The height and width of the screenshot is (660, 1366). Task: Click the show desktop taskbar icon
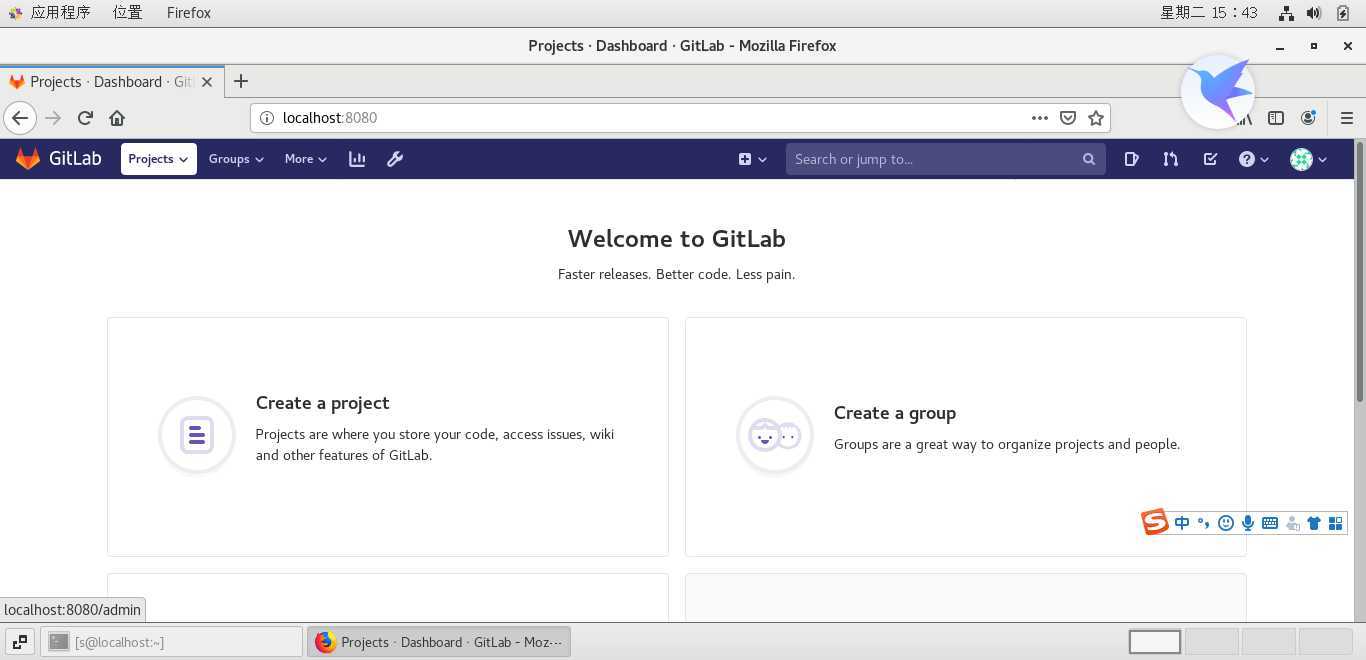[x=19, y=642]
